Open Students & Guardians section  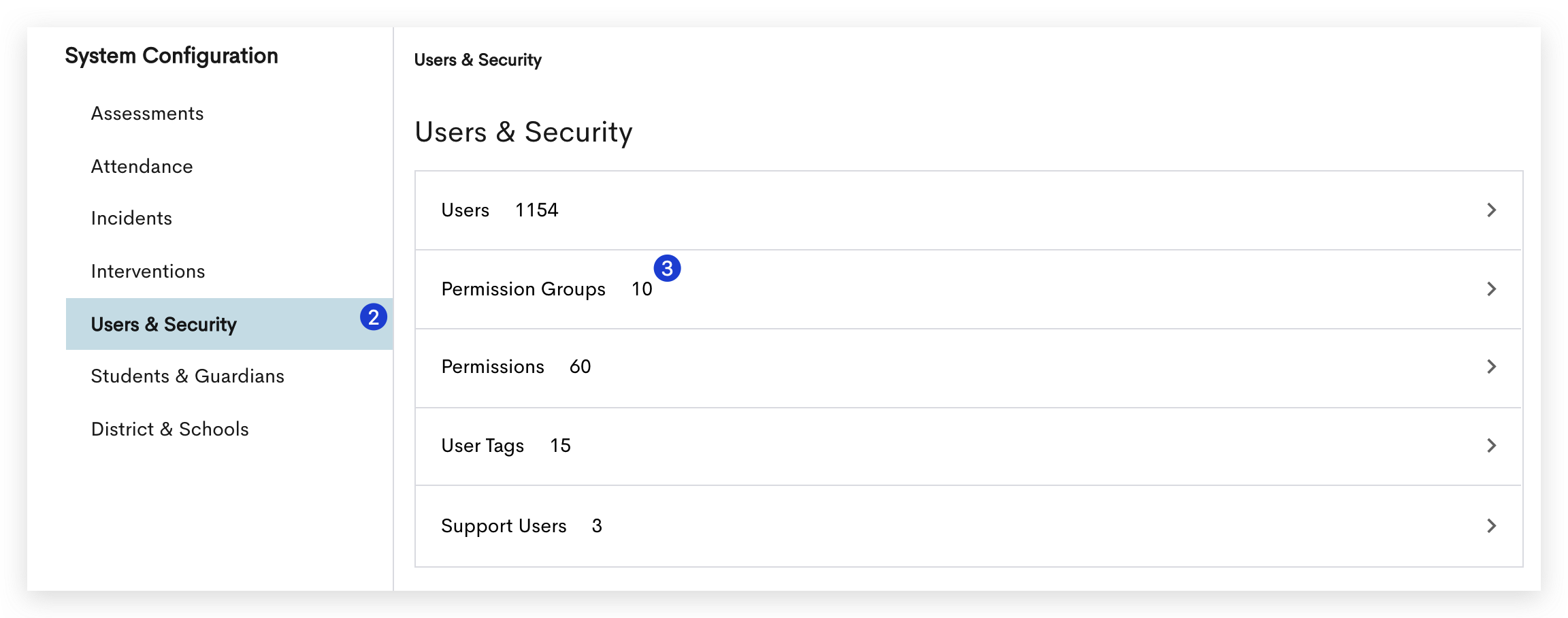pos(187,376)
